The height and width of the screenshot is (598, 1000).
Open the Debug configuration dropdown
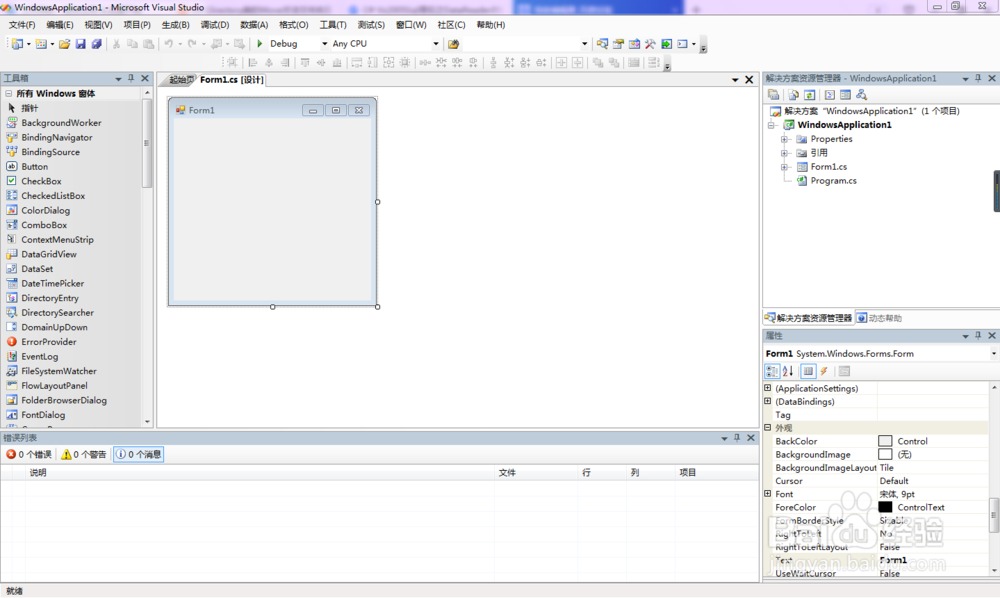point(324,44)
